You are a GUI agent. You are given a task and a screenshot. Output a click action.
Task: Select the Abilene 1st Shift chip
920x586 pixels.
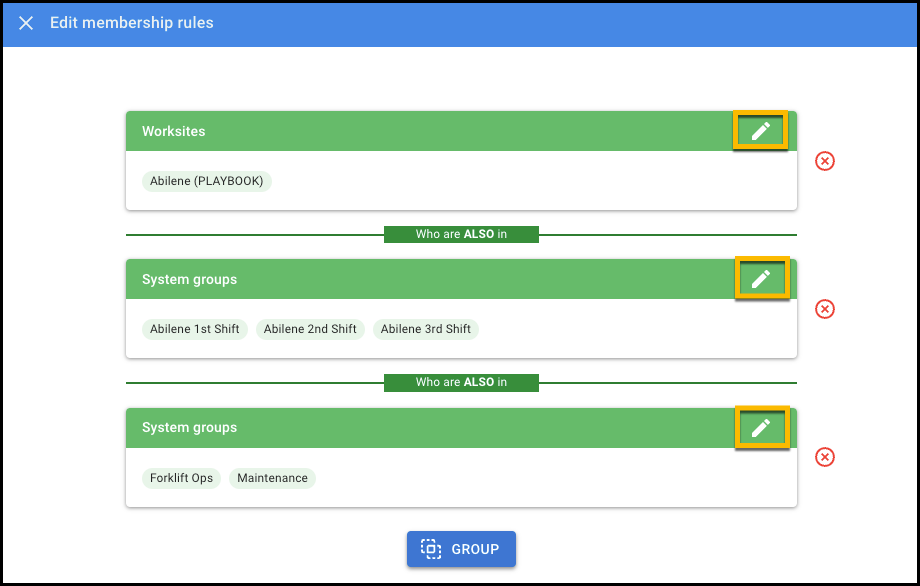click(x=195, y=329)
